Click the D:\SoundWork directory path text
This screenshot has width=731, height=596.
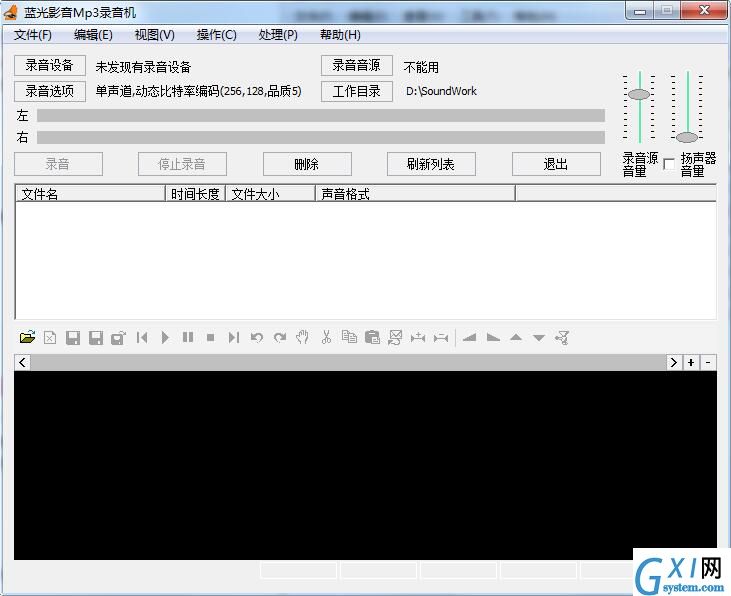tap(441, 91)
